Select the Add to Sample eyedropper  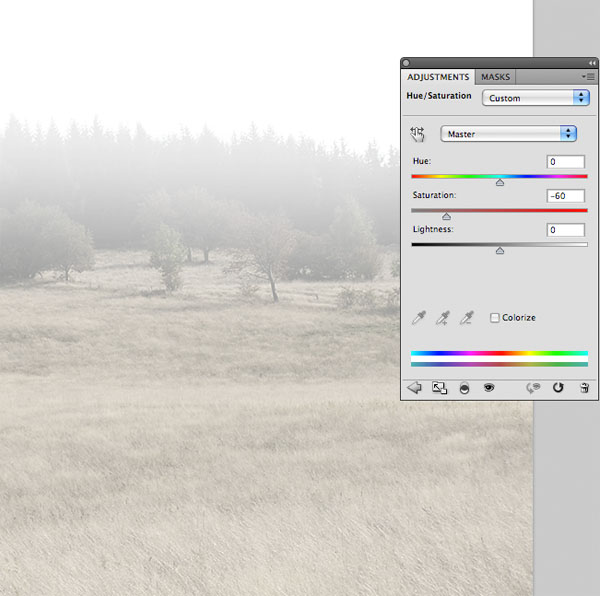coord(443,318)
